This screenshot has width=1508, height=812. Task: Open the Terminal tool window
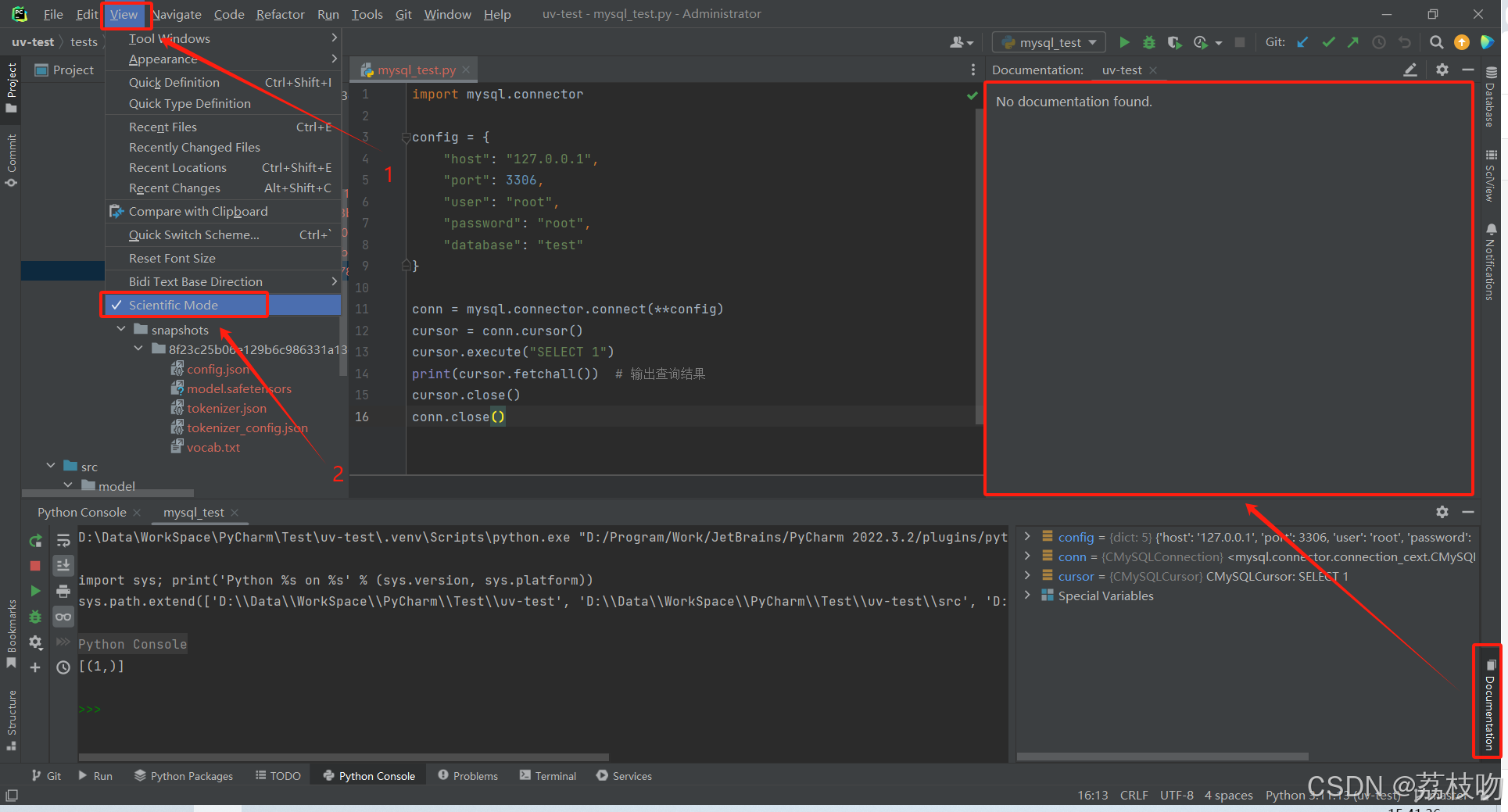547,775
